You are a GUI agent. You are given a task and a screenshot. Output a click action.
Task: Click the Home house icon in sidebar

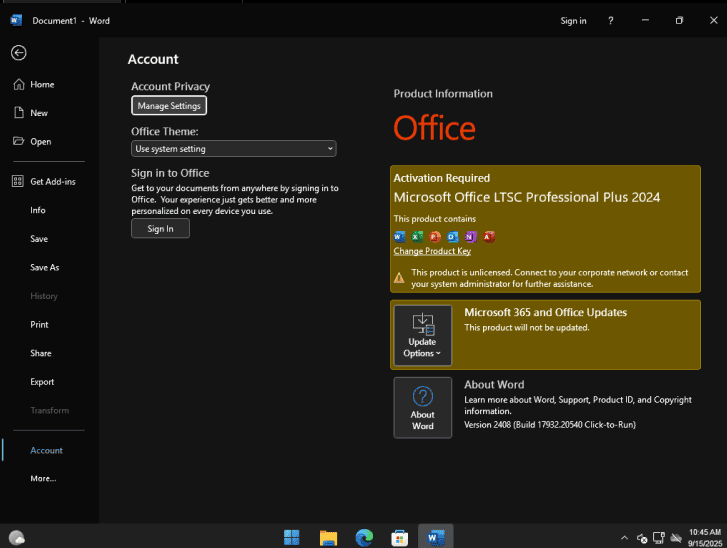tap(19, 84)
